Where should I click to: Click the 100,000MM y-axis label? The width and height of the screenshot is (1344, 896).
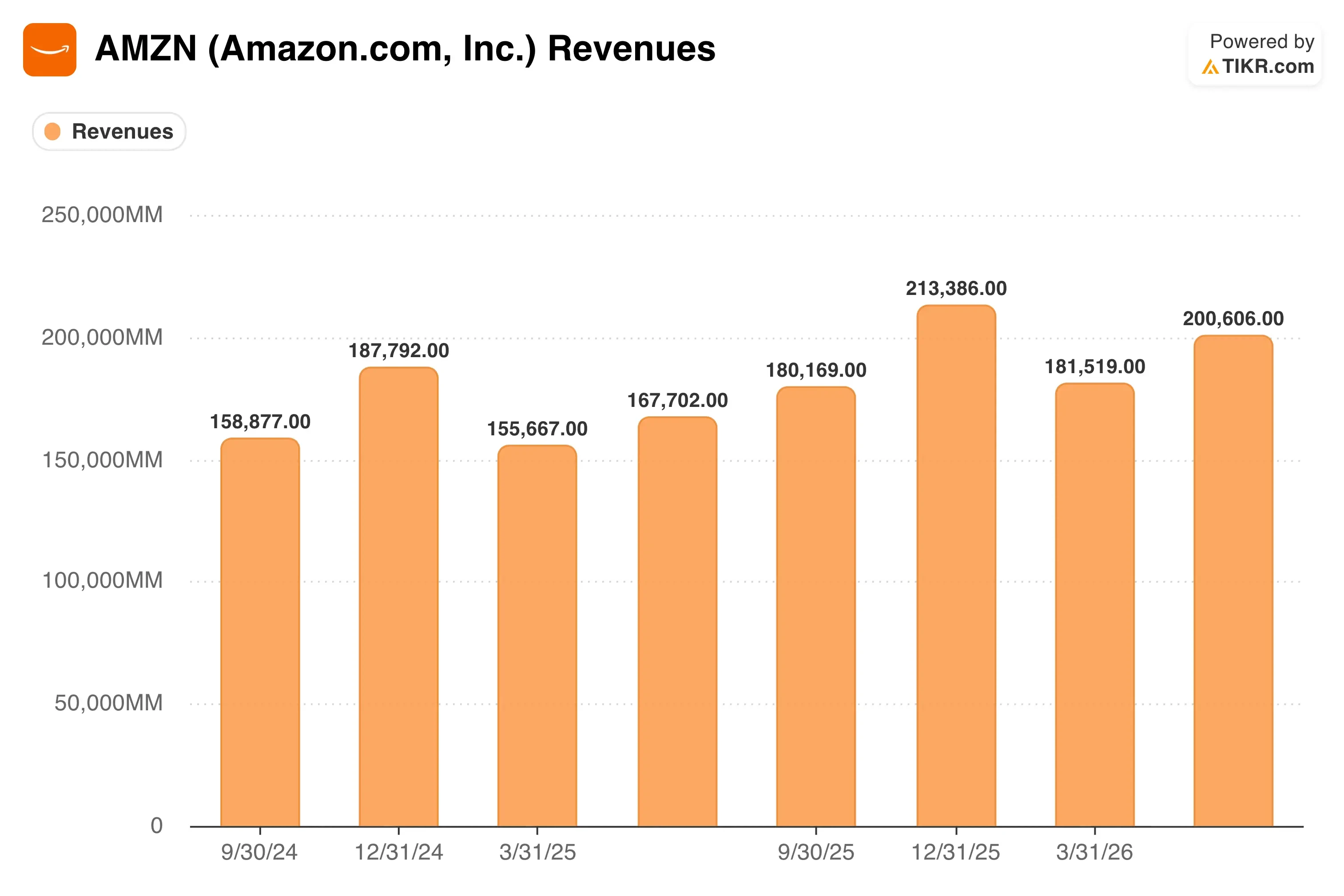tap(102, 581)
